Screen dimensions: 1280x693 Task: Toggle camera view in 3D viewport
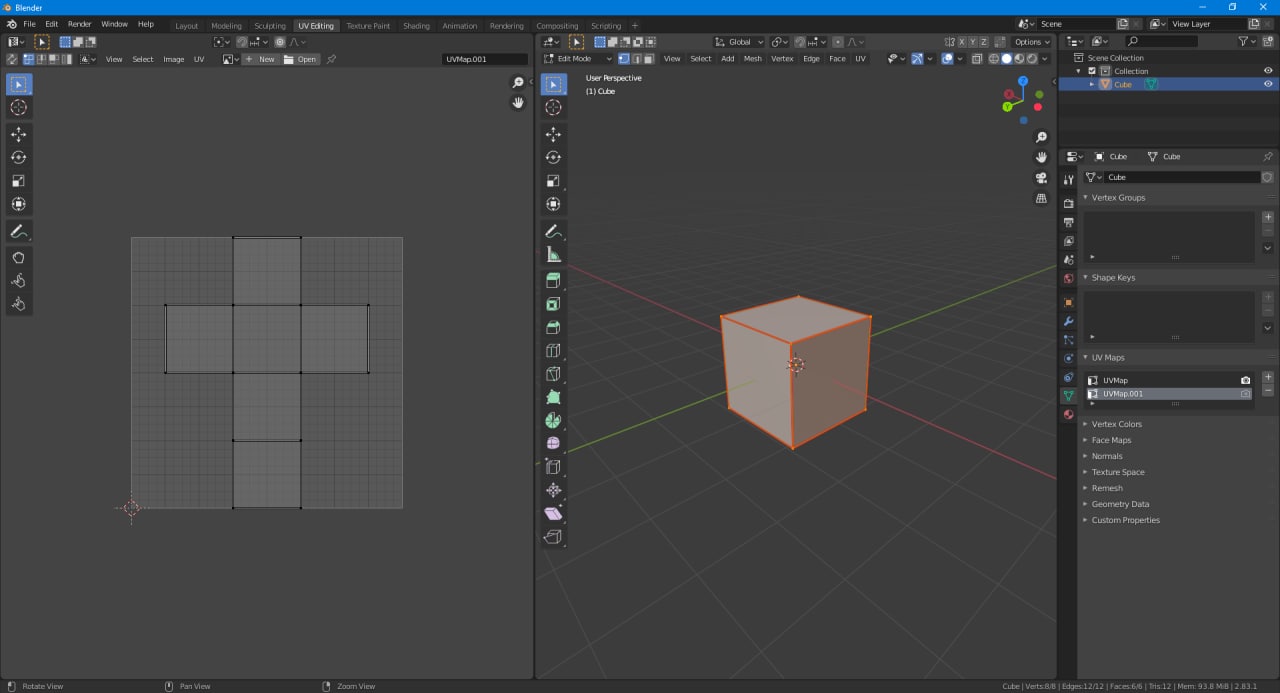click(1041, 178)
